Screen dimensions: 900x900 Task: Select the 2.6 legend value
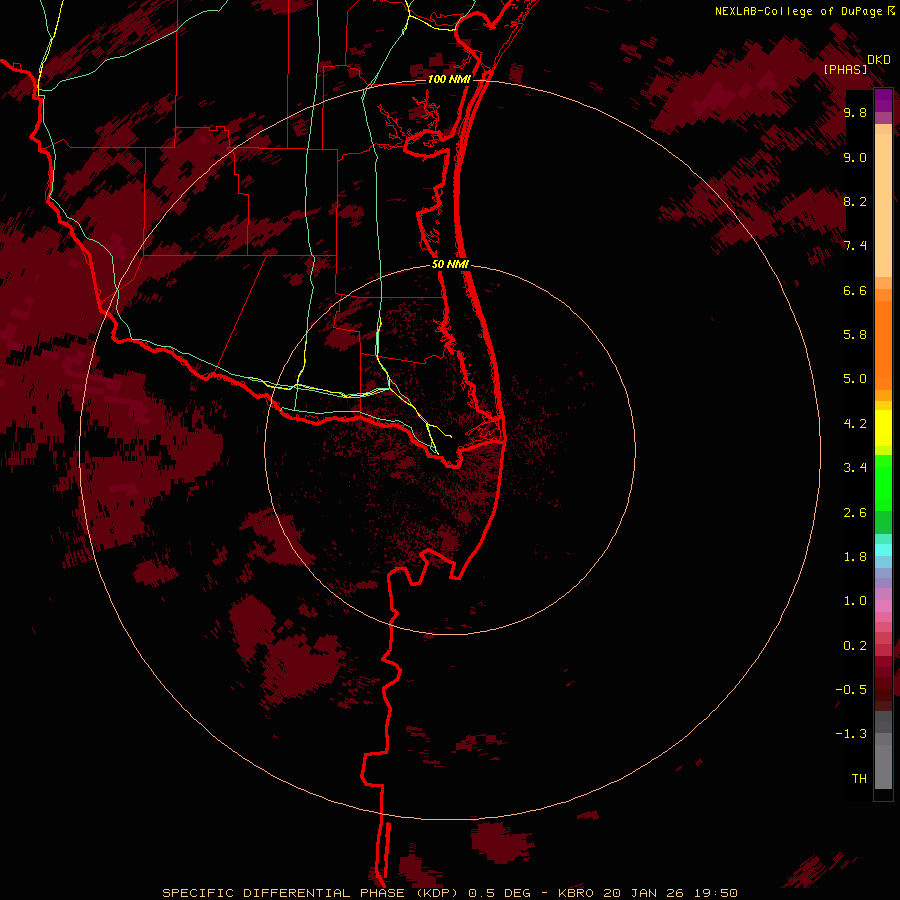click(x=855, y=513)
